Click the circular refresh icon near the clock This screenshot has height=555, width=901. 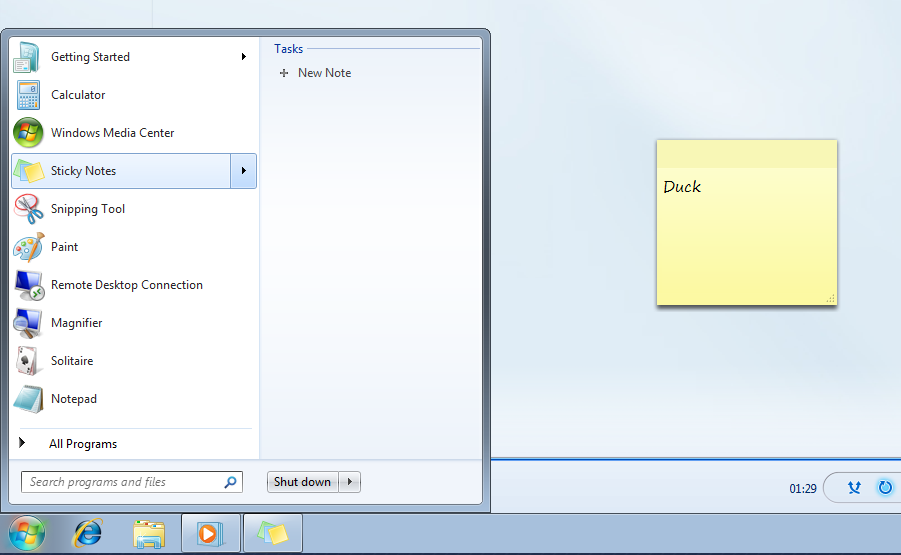point(885,487)
